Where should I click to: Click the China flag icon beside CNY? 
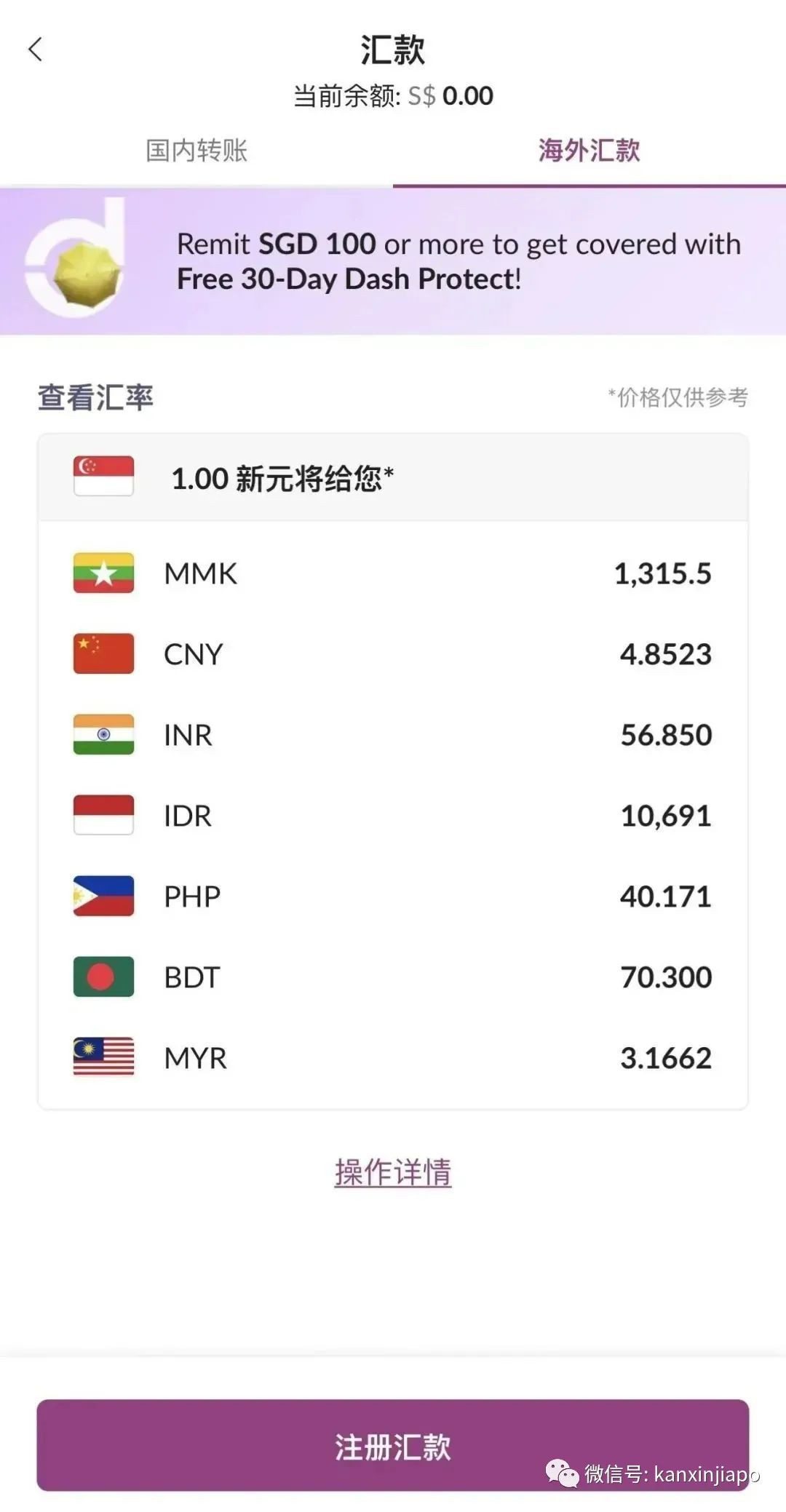[x=103, y=654]
